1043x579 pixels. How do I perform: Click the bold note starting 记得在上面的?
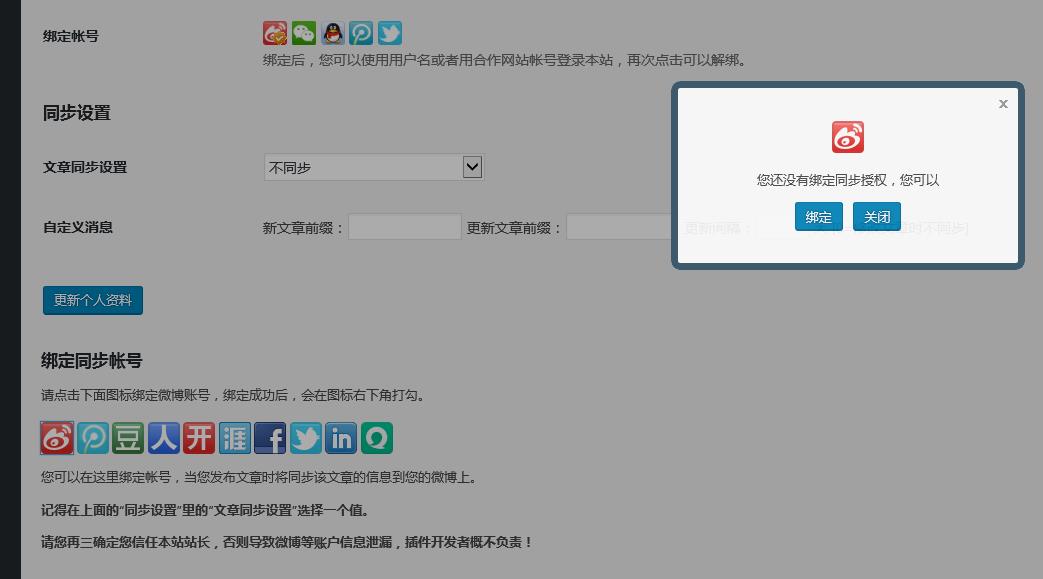pyautogui.click(x=206, y=510)
